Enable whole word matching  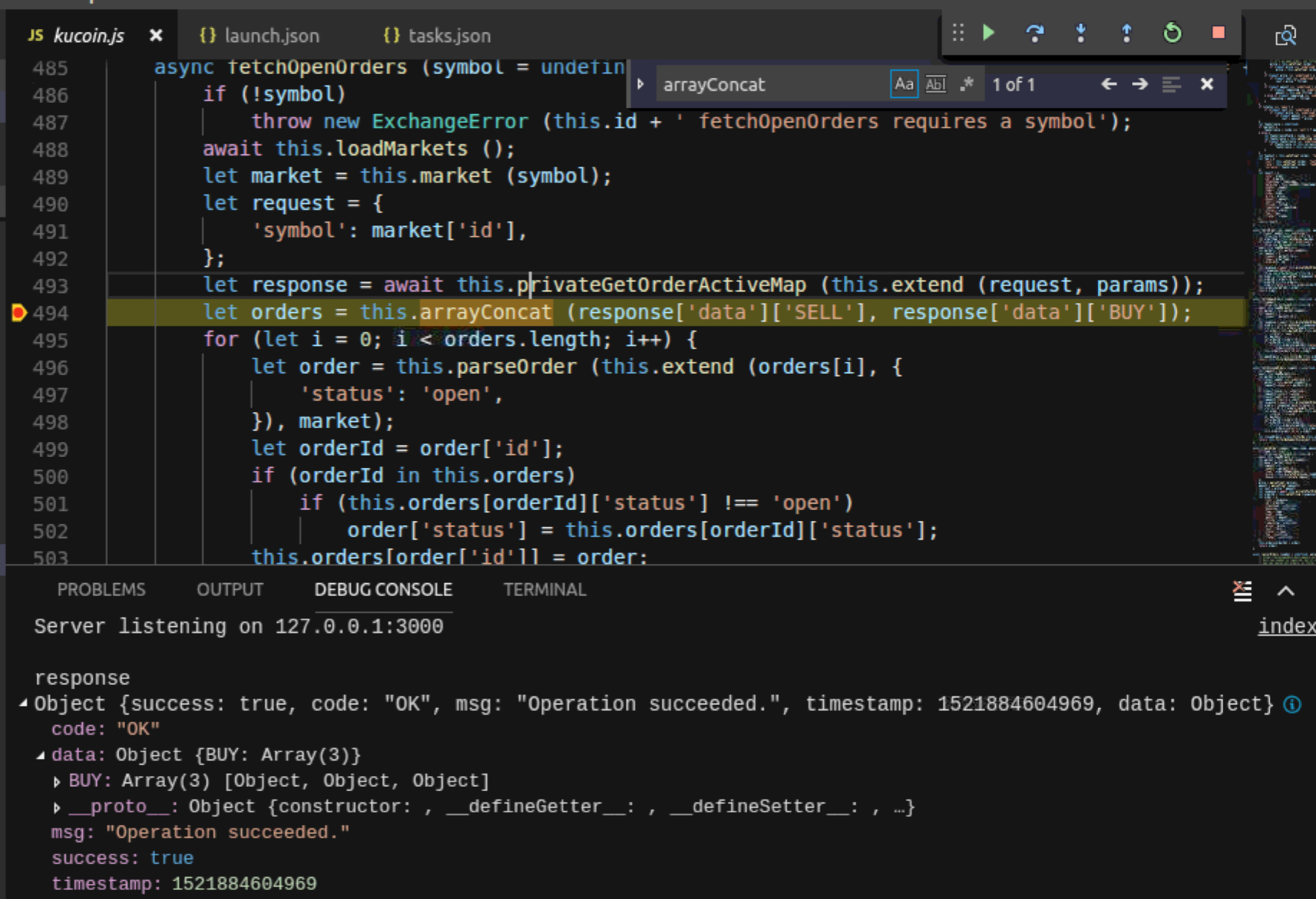tap(936, 84)
